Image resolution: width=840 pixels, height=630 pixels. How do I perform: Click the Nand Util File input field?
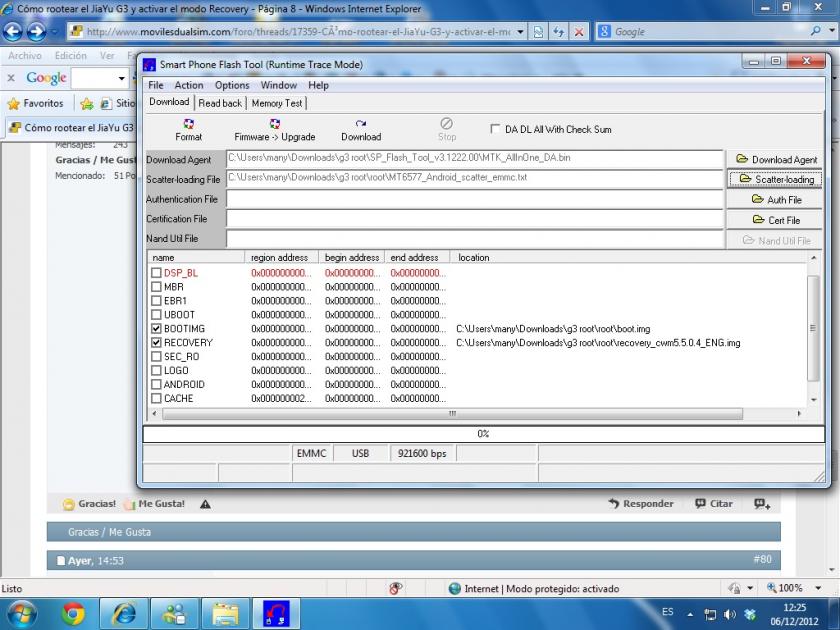(x=475, y=238)
